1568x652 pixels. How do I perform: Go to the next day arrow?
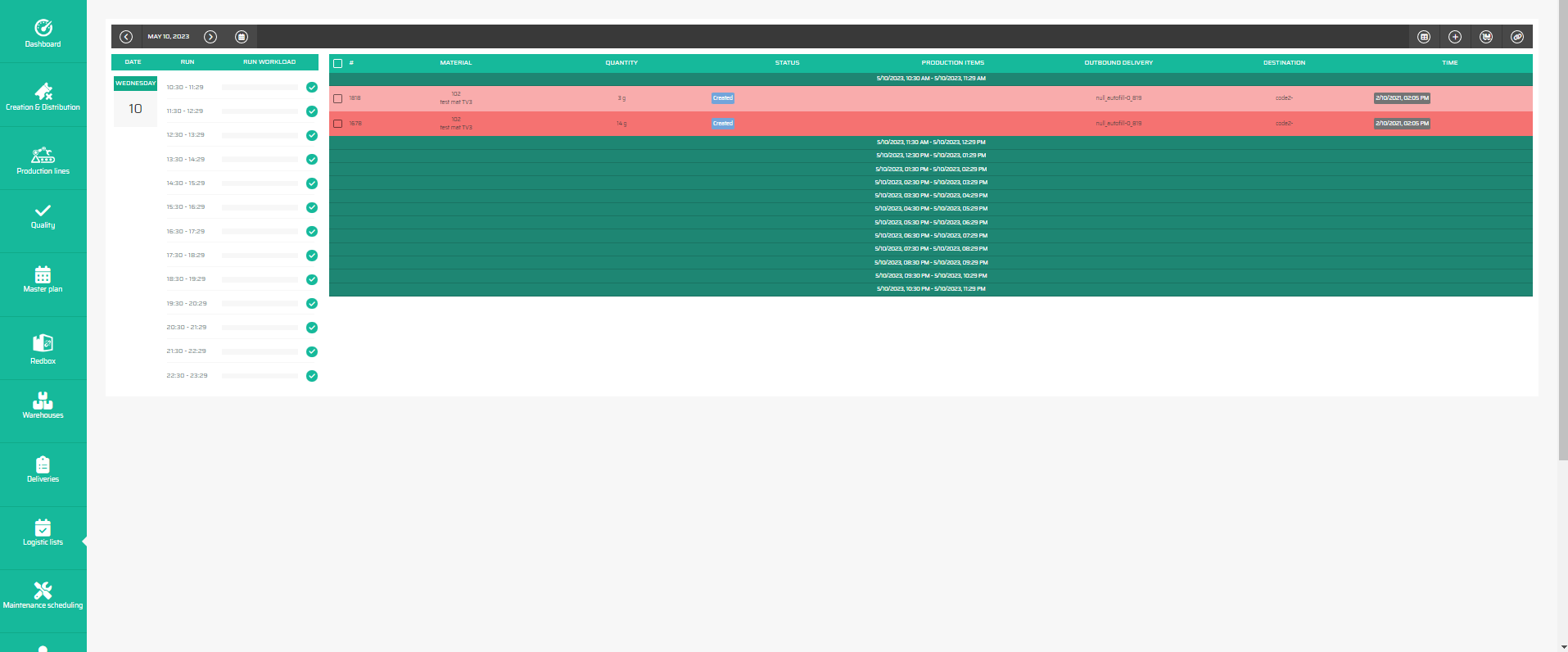pyautogui.click(x=210, y=37)
